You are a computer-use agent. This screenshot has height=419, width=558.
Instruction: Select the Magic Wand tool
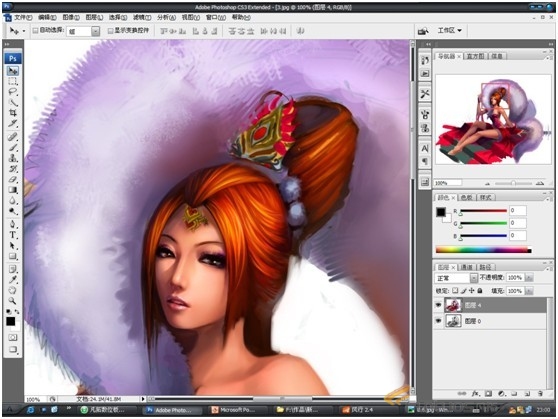(x=13, y=103)
